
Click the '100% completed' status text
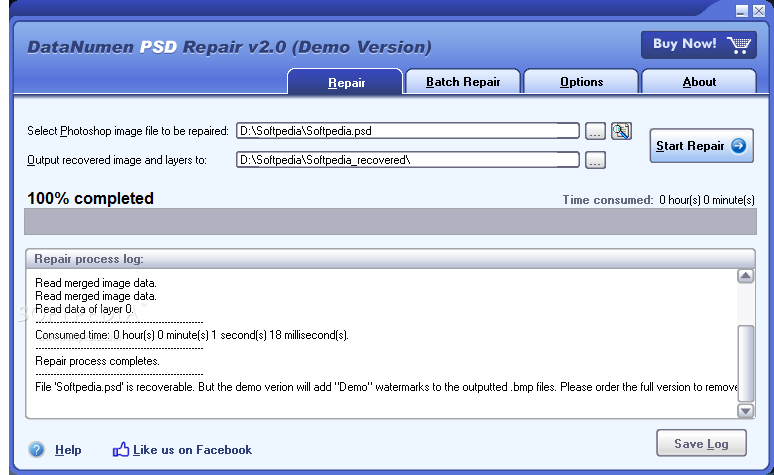(90, 198)
